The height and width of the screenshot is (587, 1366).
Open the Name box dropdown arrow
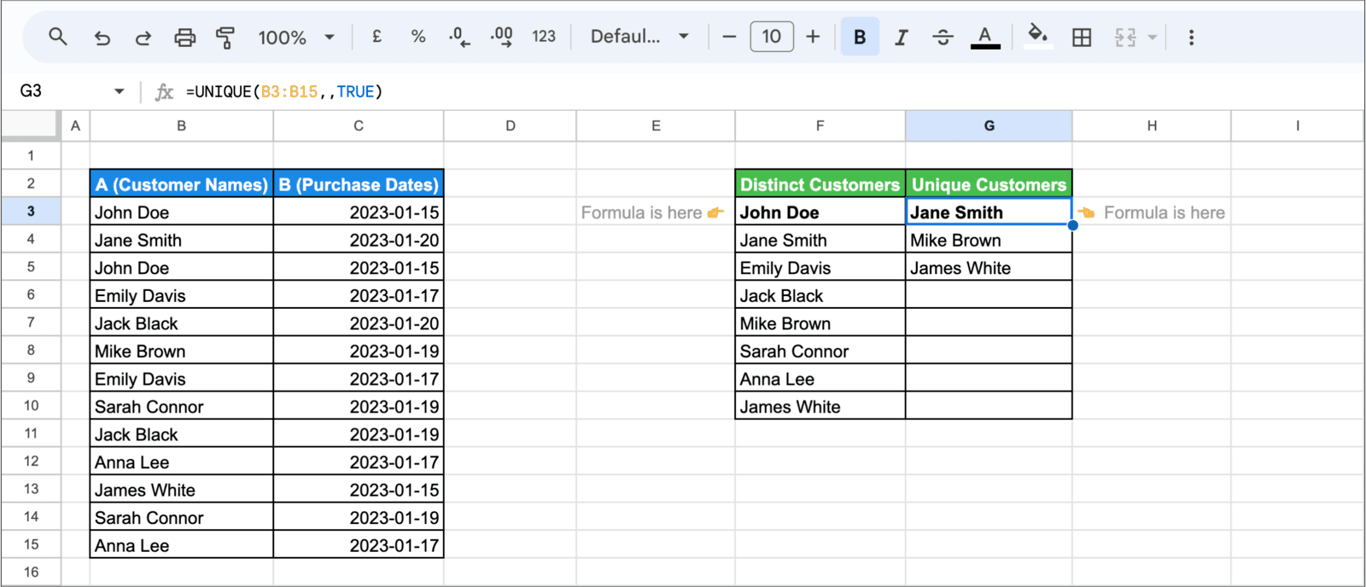(x=119, y=91)
